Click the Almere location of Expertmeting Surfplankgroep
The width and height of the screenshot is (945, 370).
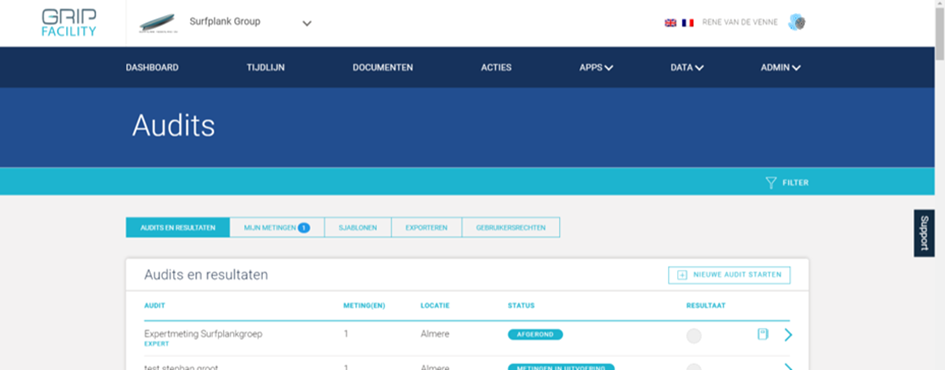point(435,334)
